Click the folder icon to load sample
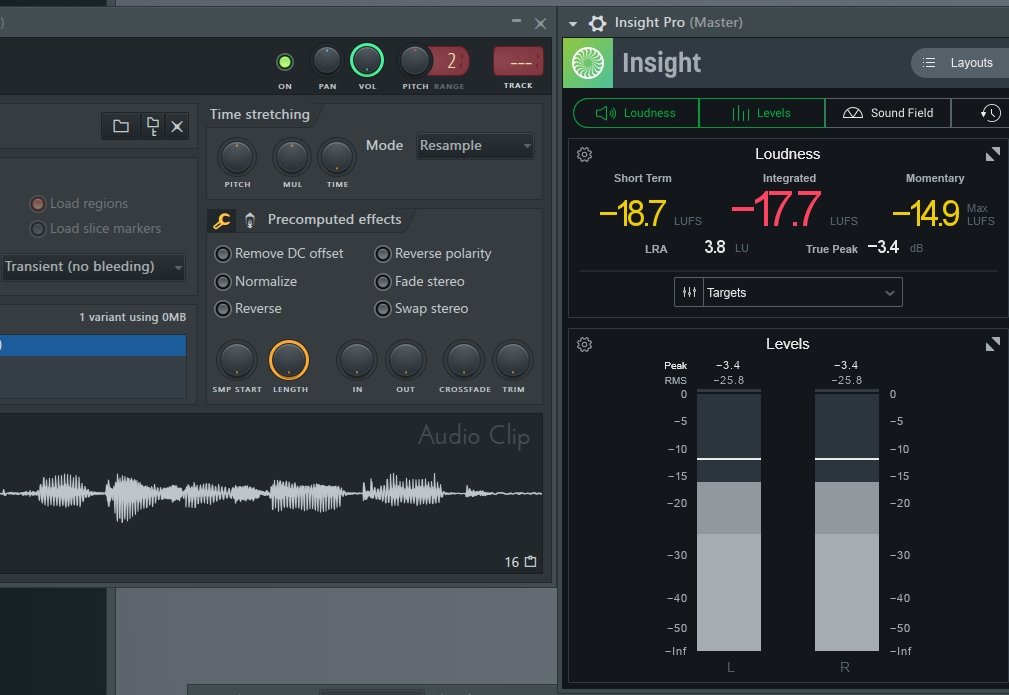Screen dimensions: 1009x695 [x=121, y=126]
